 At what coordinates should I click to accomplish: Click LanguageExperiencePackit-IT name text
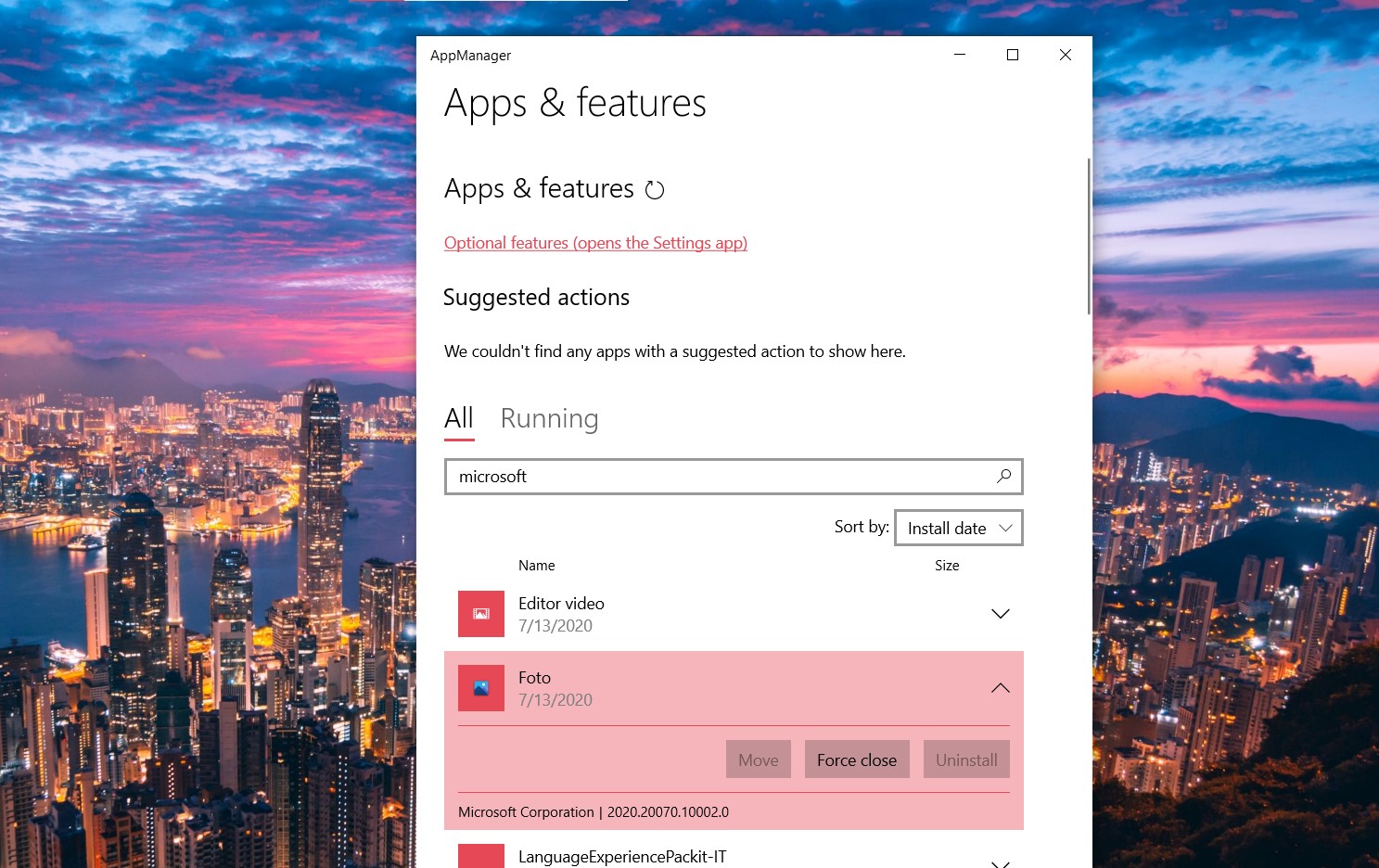click(x=622, y=857)
